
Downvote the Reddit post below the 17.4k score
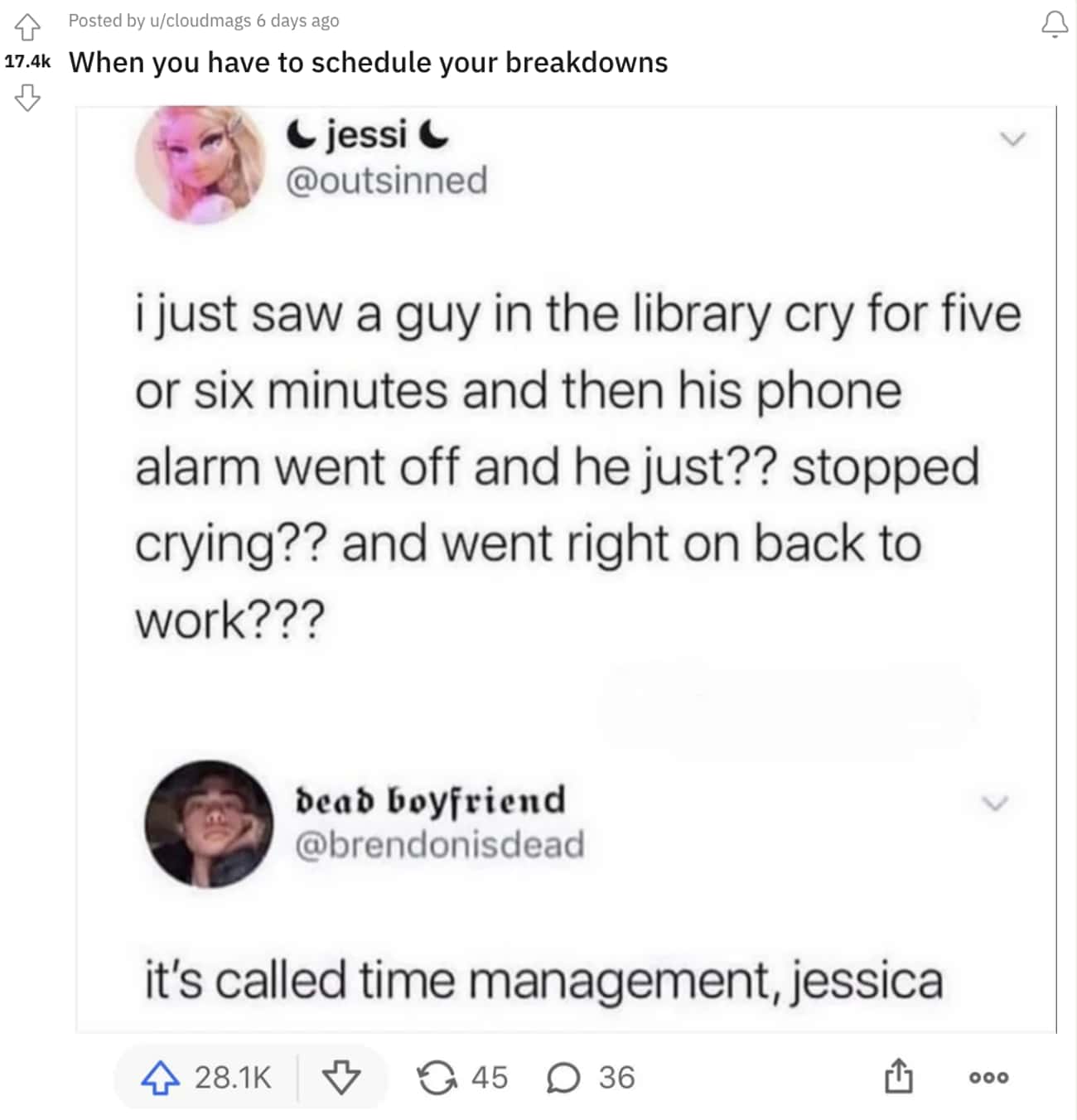click(27, 97)
